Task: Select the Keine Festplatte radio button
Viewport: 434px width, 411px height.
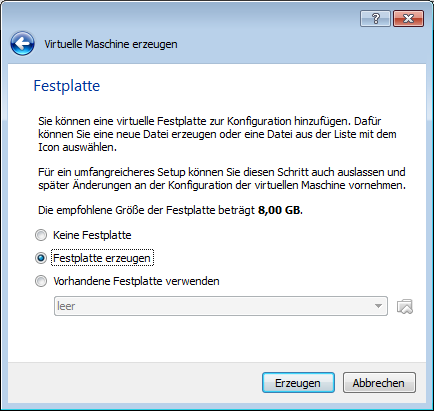Action: 41,235
